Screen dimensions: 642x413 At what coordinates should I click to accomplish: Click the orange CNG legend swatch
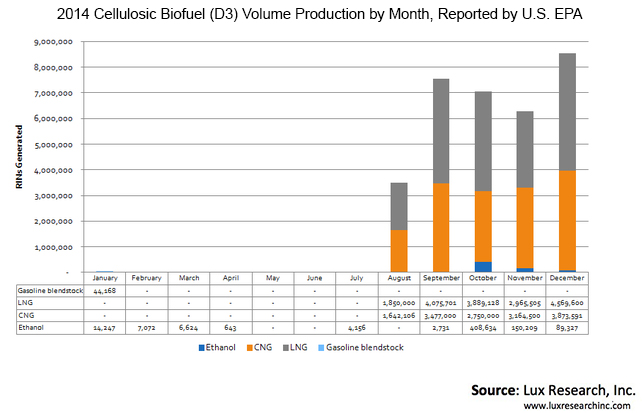[250, 348]
